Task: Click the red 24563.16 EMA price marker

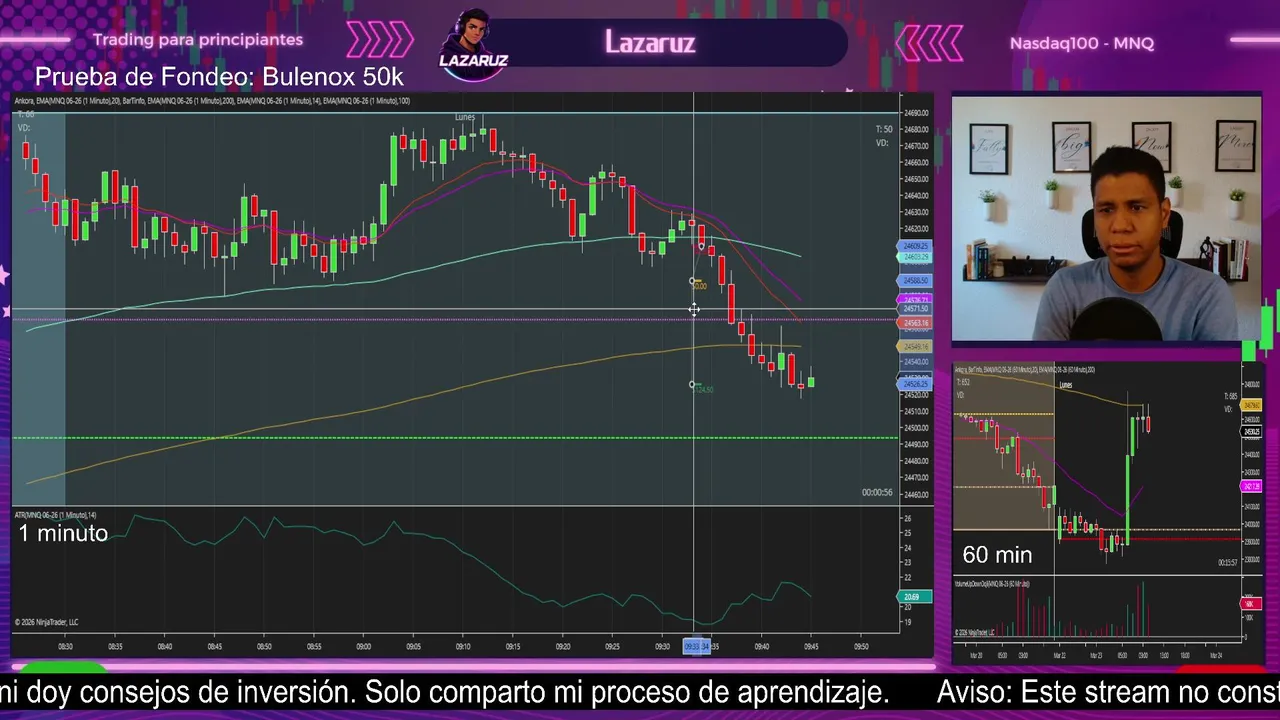Action: point(916,323)
